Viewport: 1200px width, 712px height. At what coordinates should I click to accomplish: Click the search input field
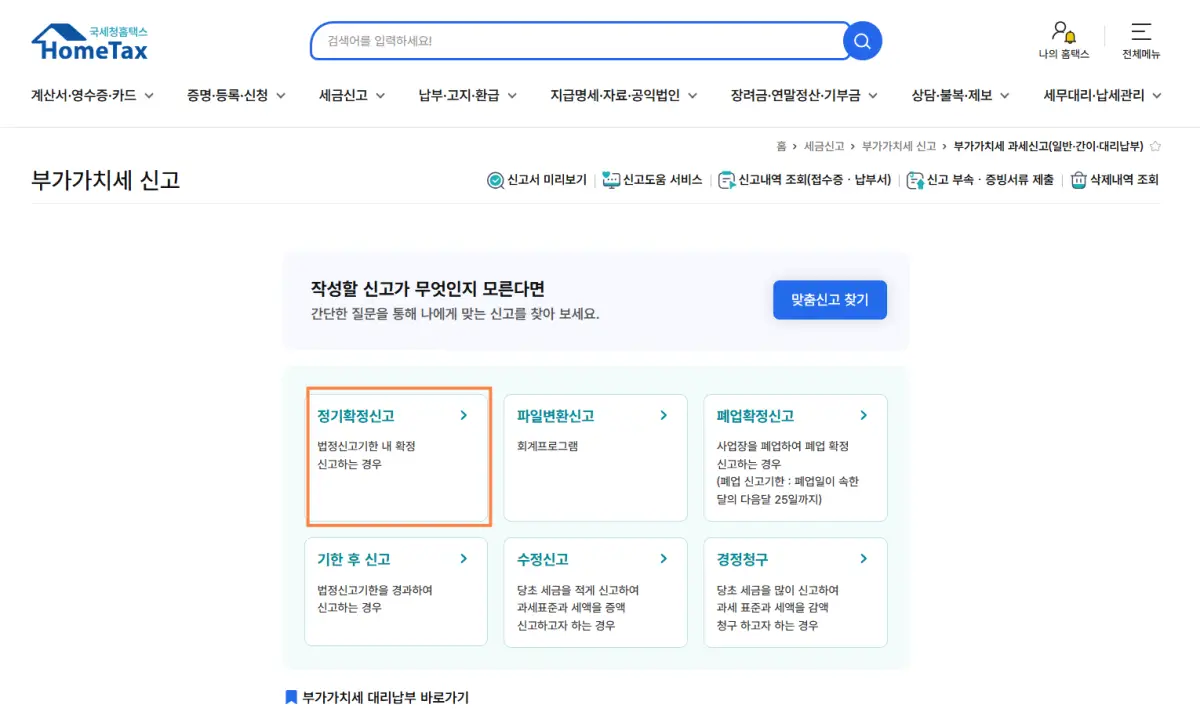click(x=580, y=41)
